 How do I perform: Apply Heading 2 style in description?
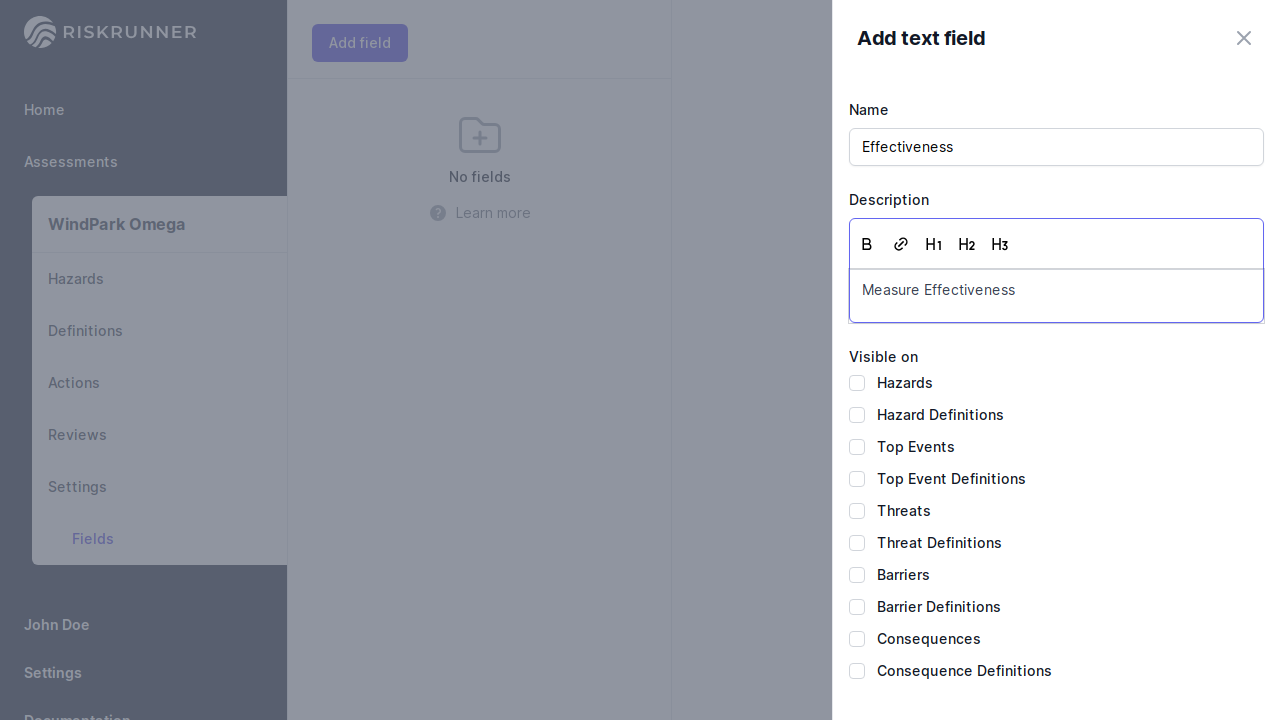coord(966,245)
